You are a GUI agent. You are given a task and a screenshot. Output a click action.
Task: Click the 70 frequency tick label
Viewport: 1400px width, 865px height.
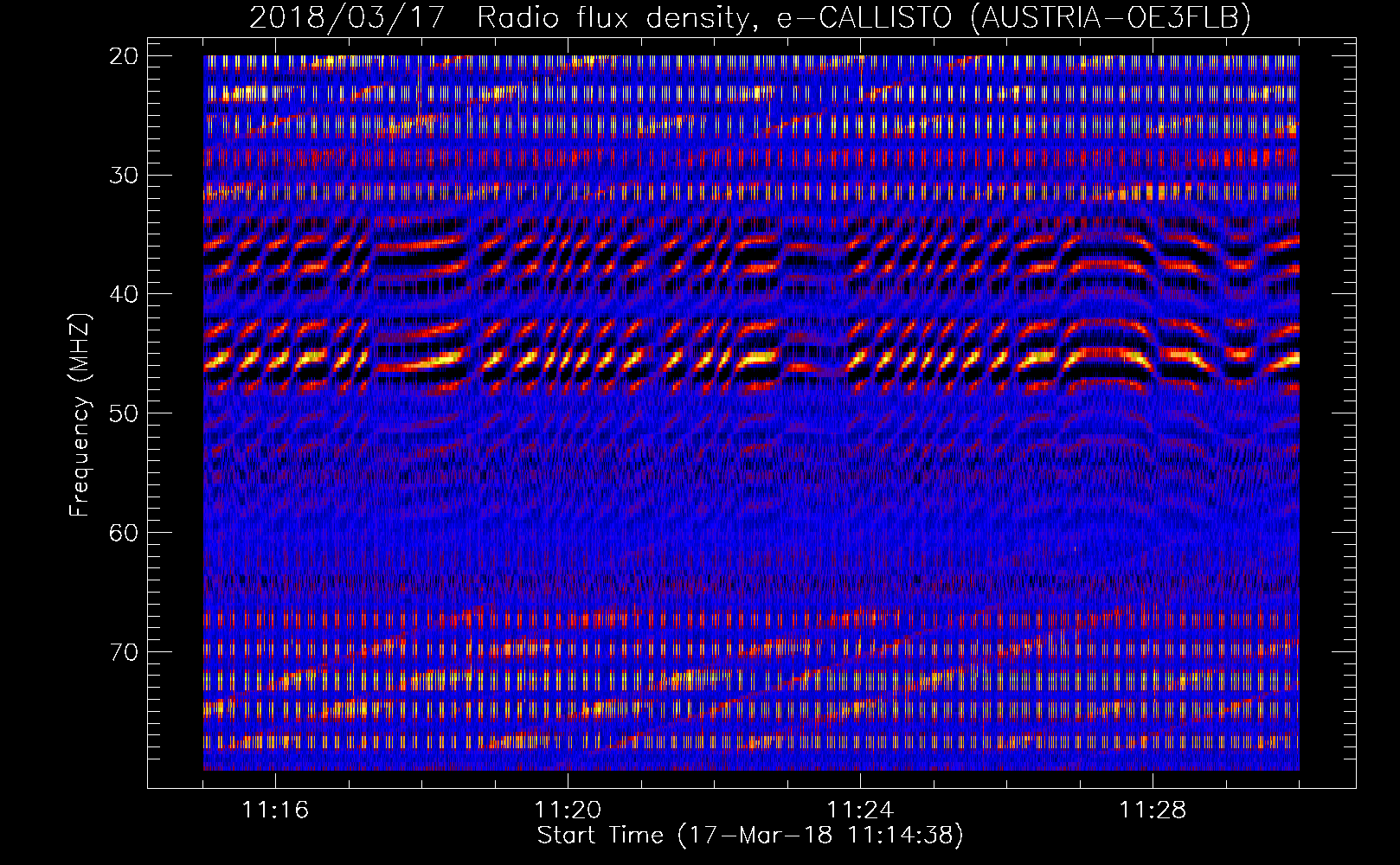(124, 651)
